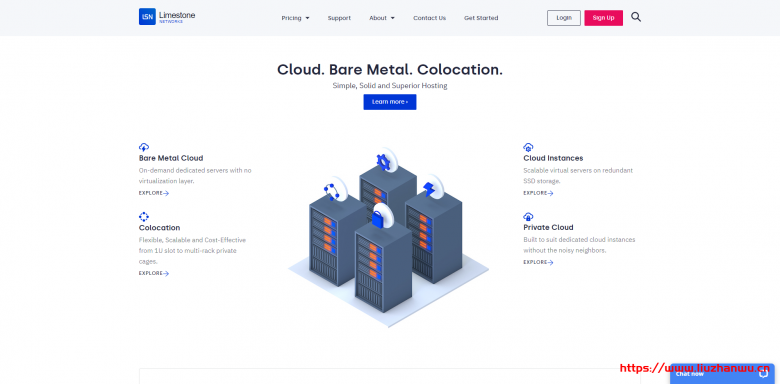Screen dimensions: 780x384
Task: Go to Get Started
Action: (x=481, y=18)
